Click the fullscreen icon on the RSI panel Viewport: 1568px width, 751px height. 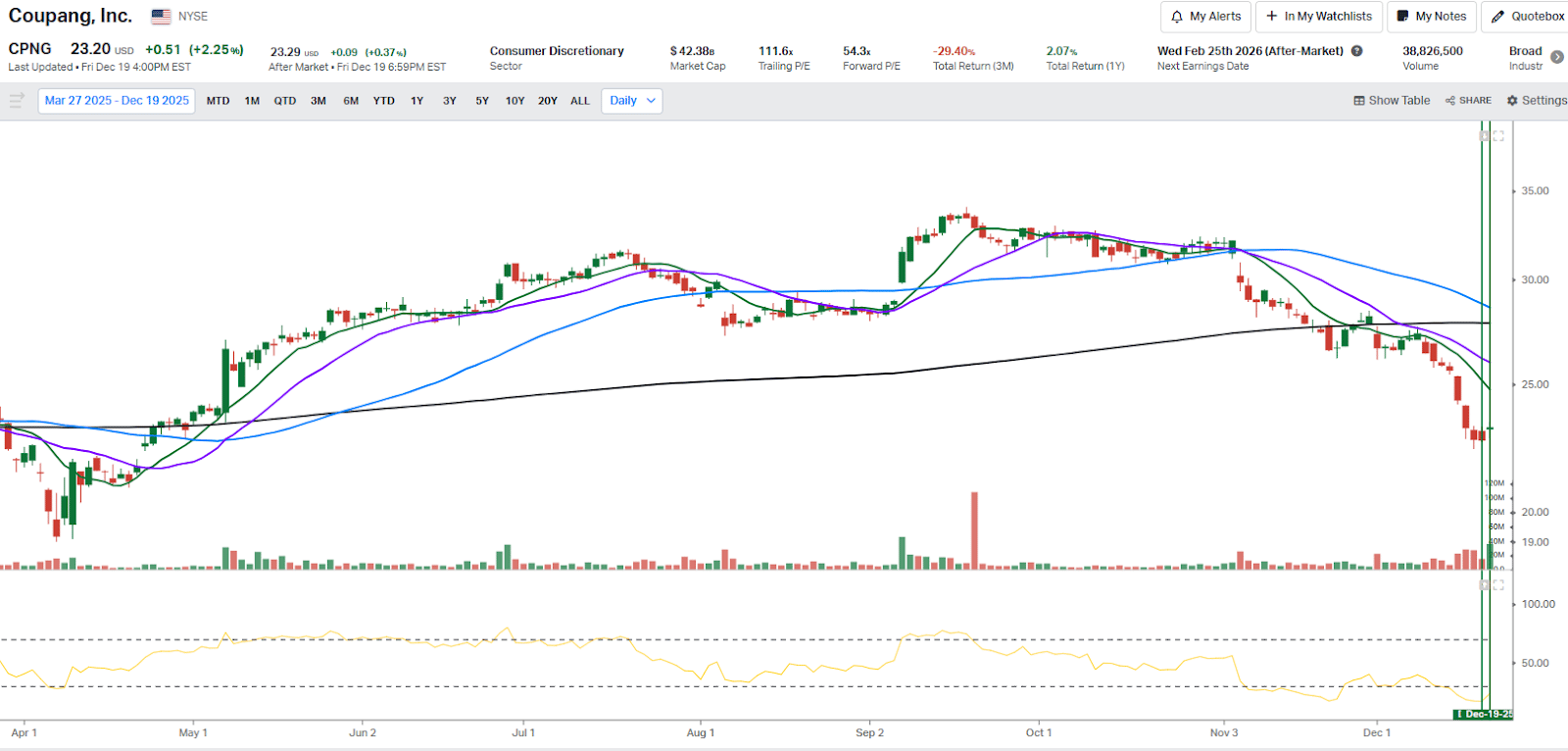(x=1498, y=585)
